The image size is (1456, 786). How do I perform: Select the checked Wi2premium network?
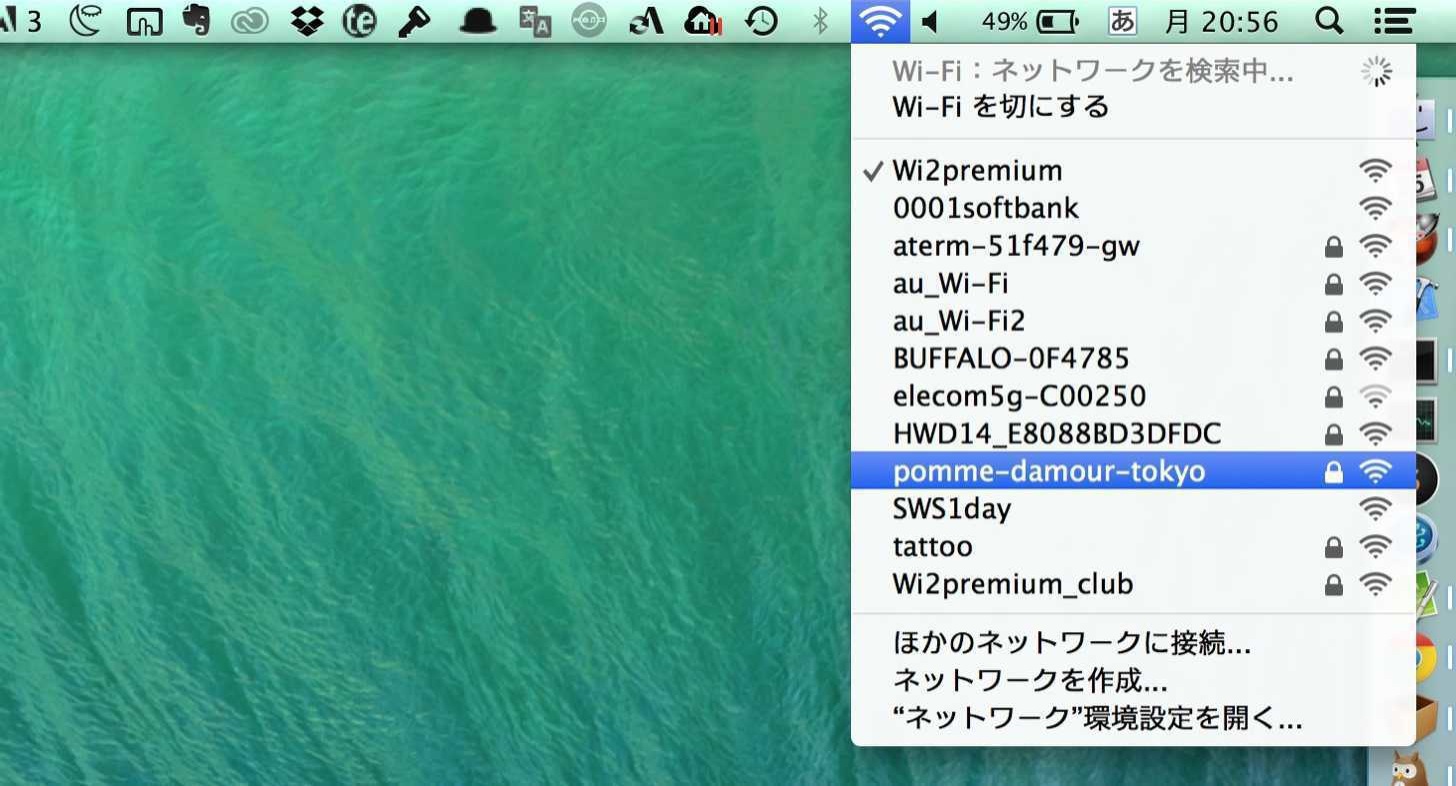coord(1133,170)
